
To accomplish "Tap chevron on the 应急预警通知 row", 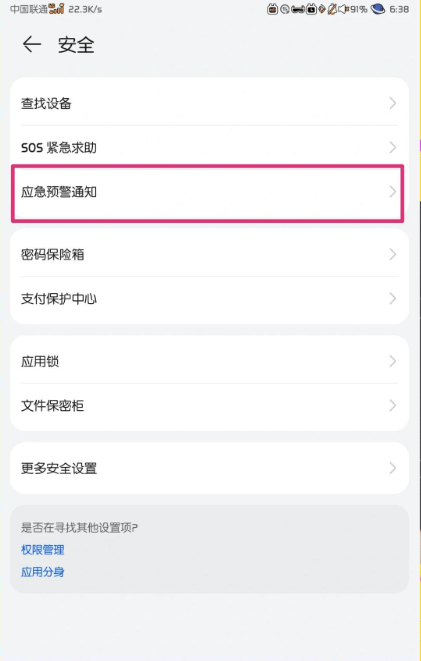I will click(393, 192).
